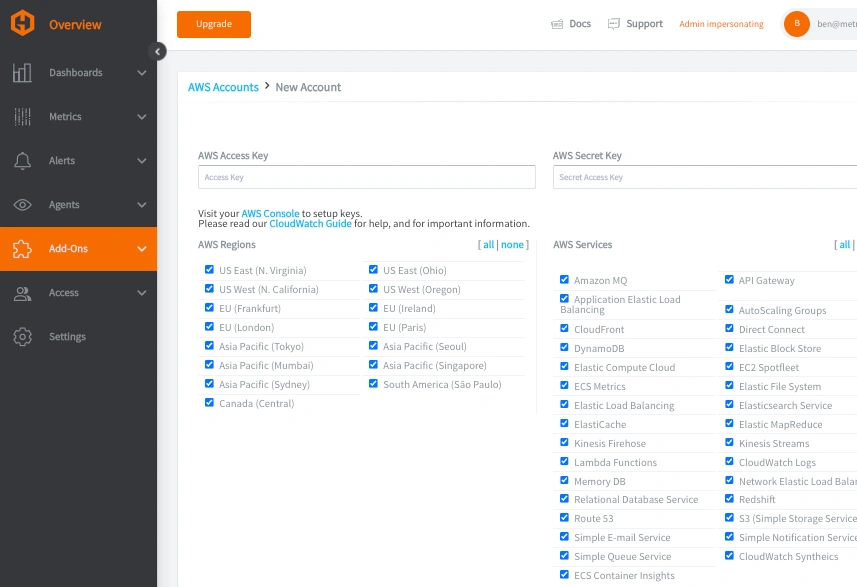Toggle Canada (Central) checkbox
The width and height of the screenshot is (857, 587).
click(x=209, y=403)
